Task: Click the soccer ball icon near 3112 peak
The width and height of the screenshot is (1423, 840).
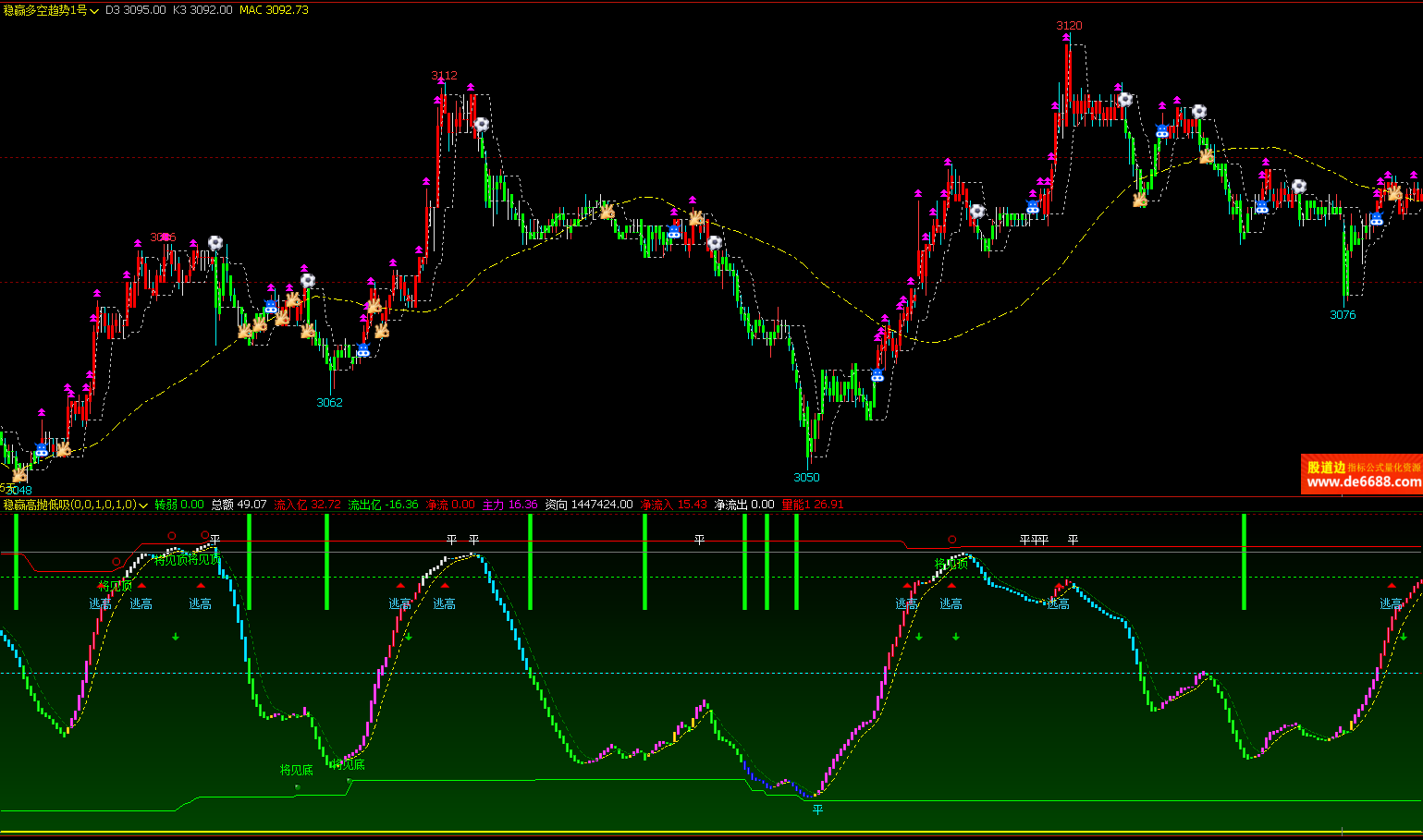Action: pos(481,124)
